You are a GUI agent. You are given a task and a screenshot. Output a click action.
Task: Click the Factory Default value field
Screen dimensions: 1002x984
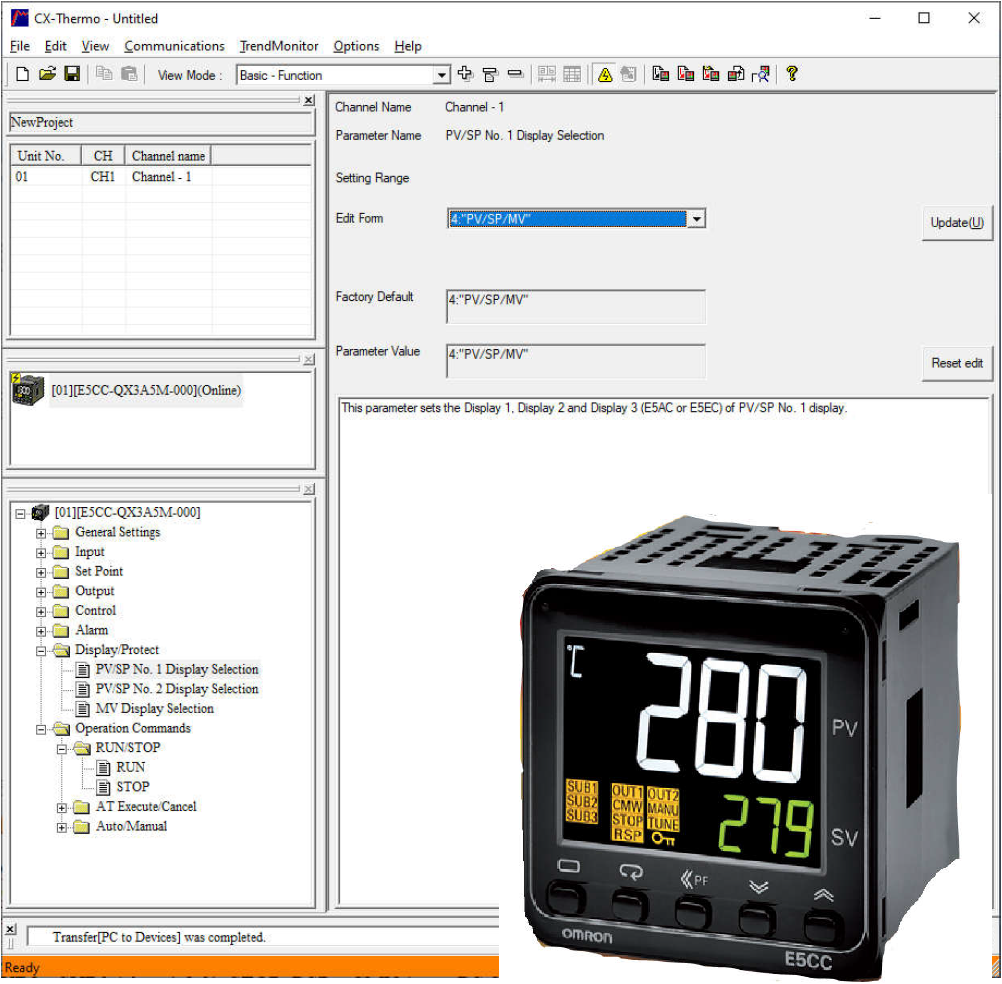pyautogui.click(x=576, y=307)
